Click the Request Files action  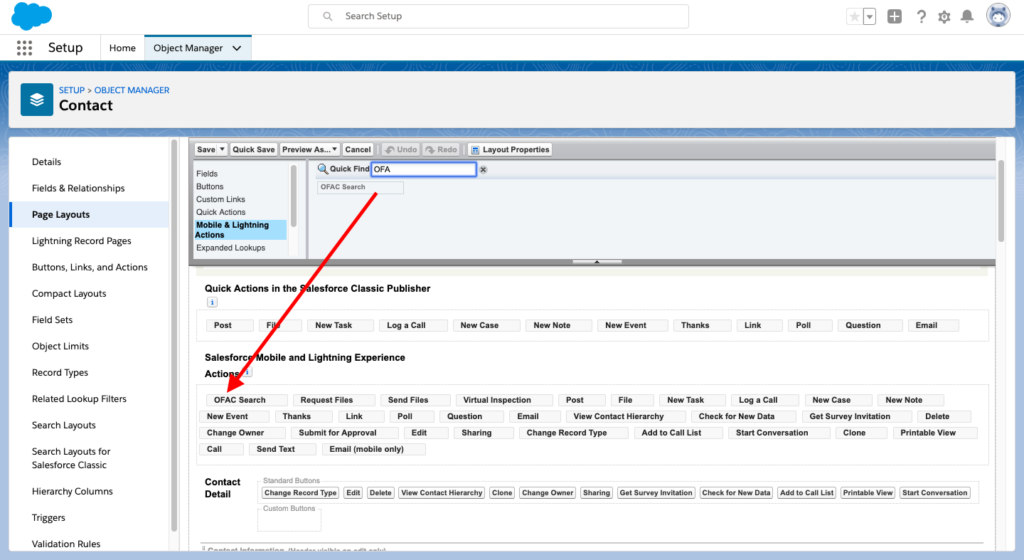334,400
